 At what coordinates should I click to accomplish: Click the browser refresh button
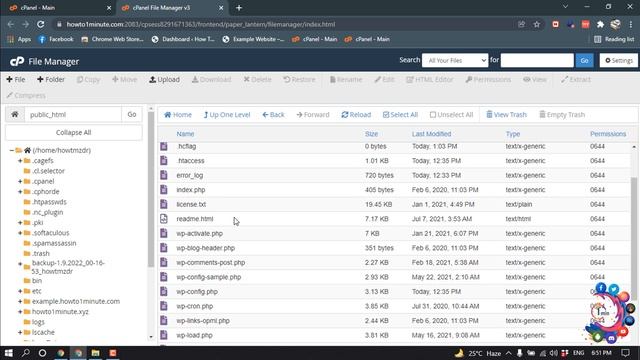tap(40, 24)
